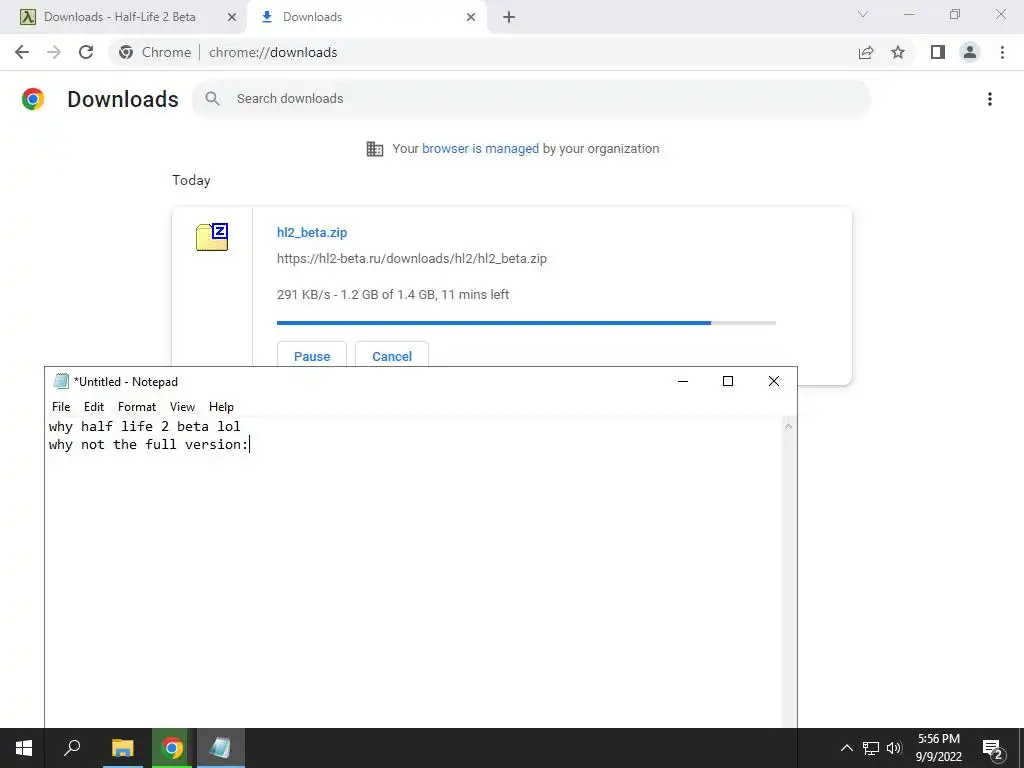The image size is (1024, 768).
Task: Go back using Chrome's back arrow
Action: click(22, 52)
